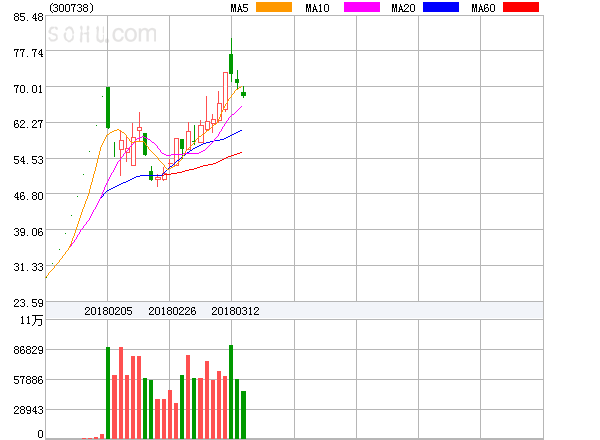
Task: Click the 20180226 date label
Action: pos(172,311)
